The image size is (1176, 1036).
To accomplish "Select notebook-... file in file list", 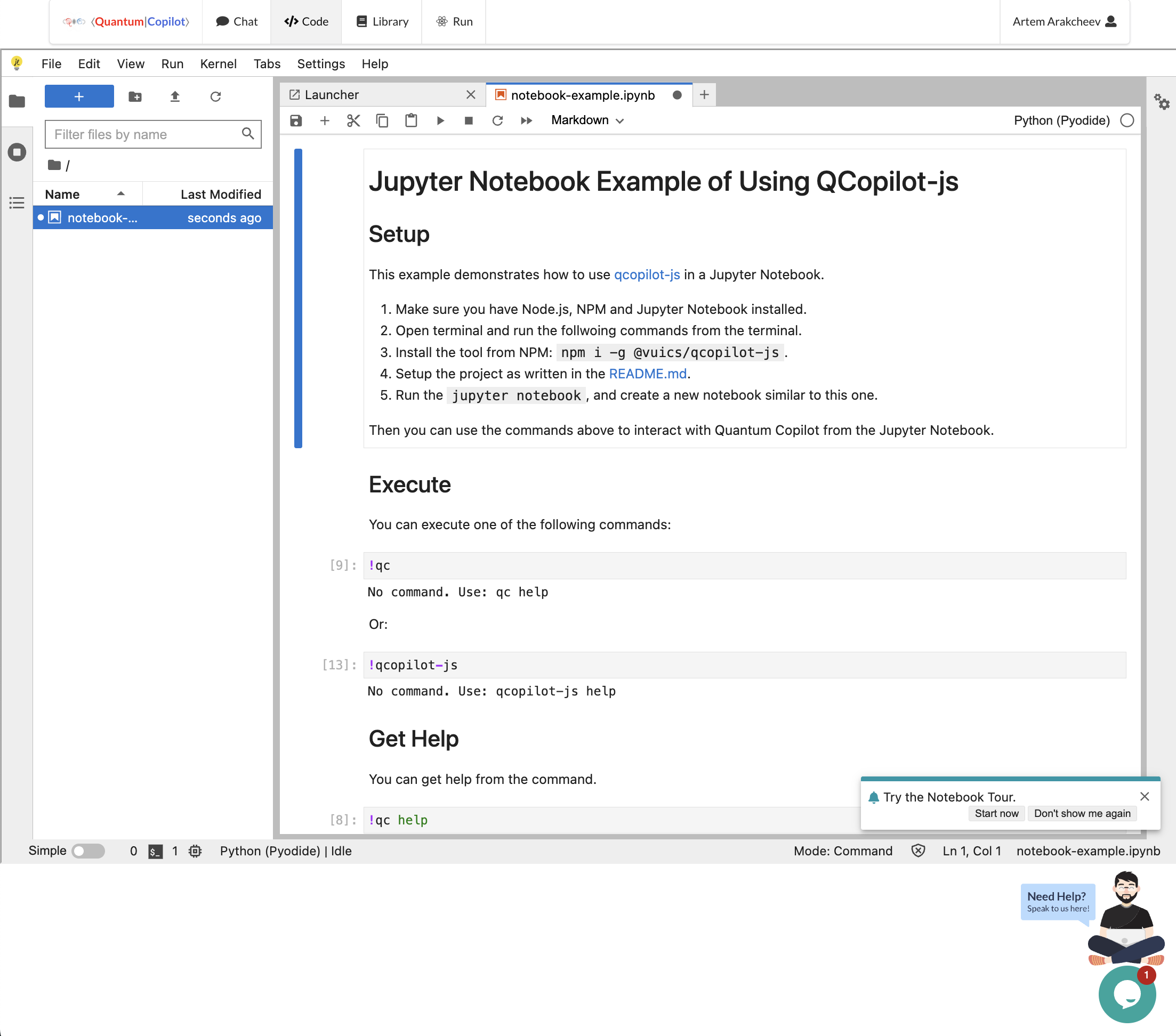I will pyautogui.click(x=153, y=217).
